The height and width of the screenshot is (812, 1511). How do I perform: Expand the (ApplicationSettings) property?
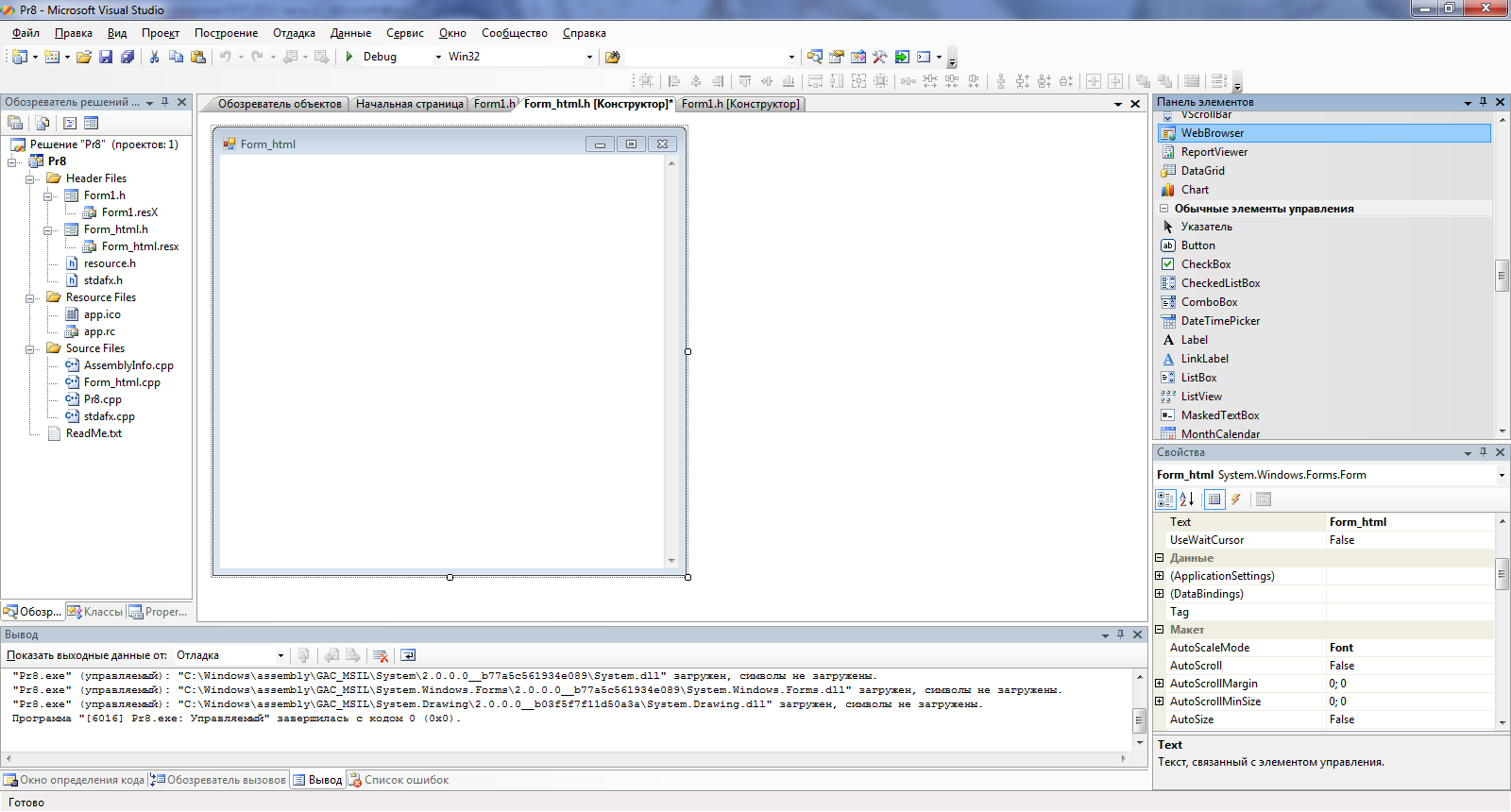(x=1160, y=576)
